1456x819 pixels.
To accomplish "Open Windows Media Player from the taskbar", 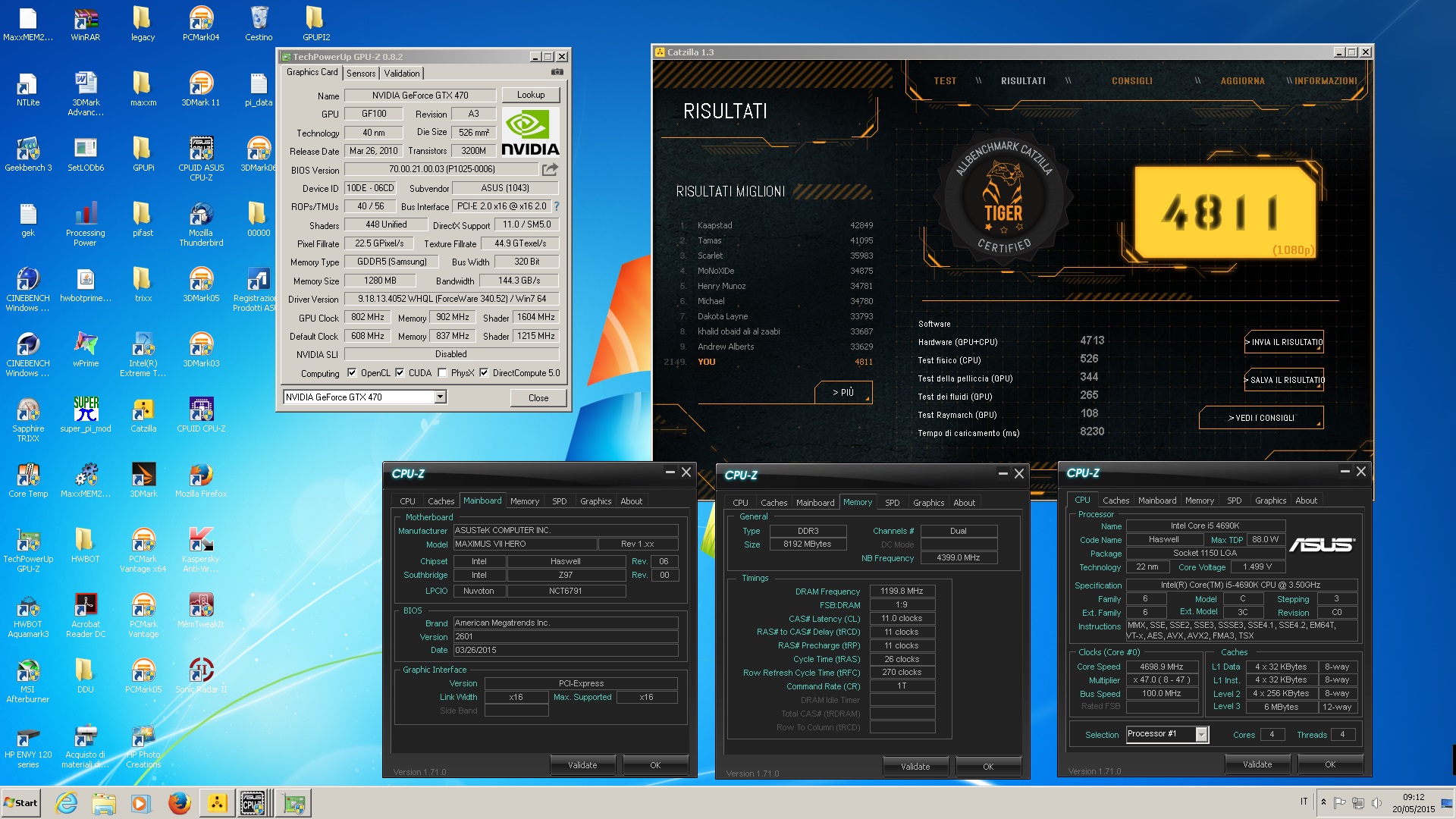I will [141, 802].
